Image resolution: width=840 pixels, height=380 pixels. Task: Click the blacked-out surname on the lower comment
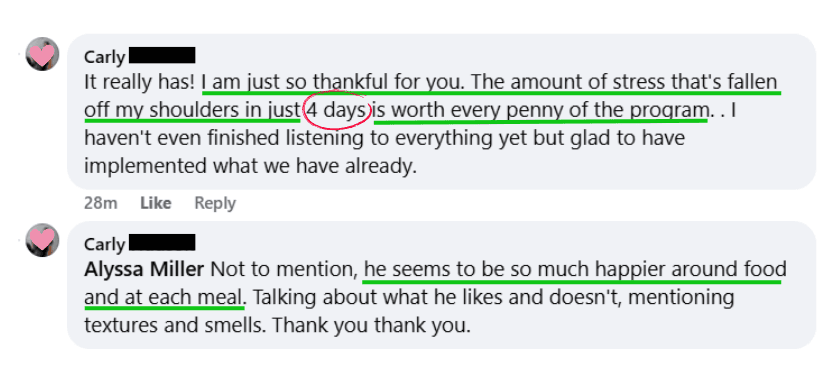162,242
